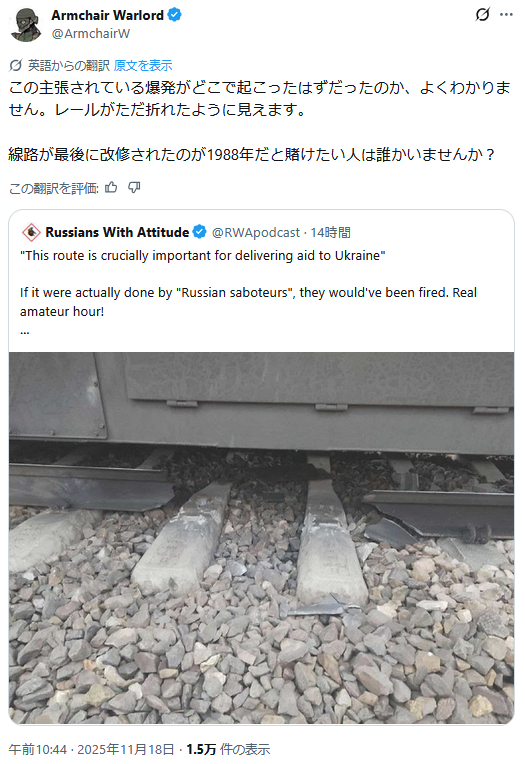Open the @ArmchairW handle

tap(91, 34)
